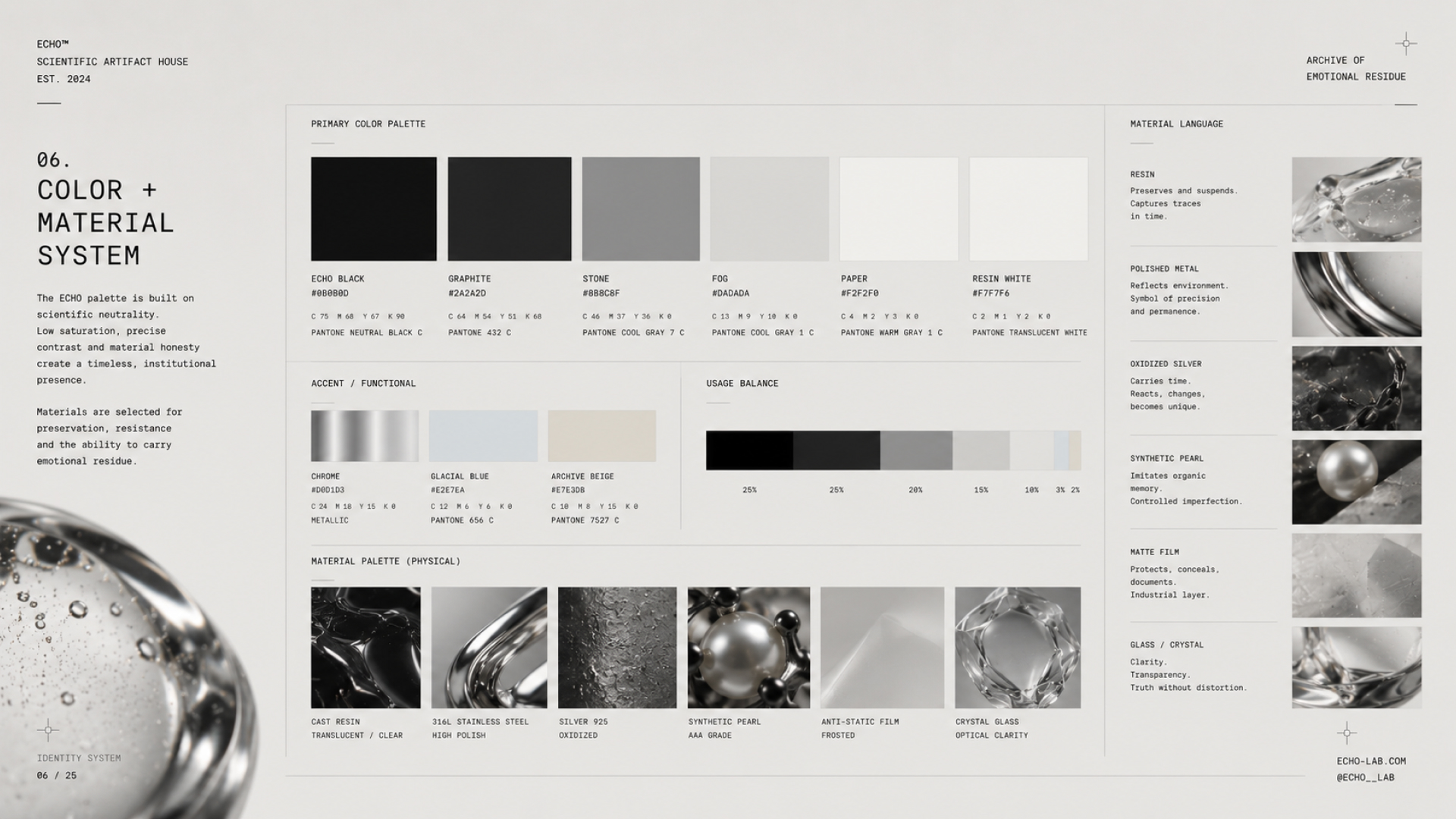Screen dimensions: 1456x819
Task: Select the 'METALLIC' label under Chrome
Action: tap(330, 520)
